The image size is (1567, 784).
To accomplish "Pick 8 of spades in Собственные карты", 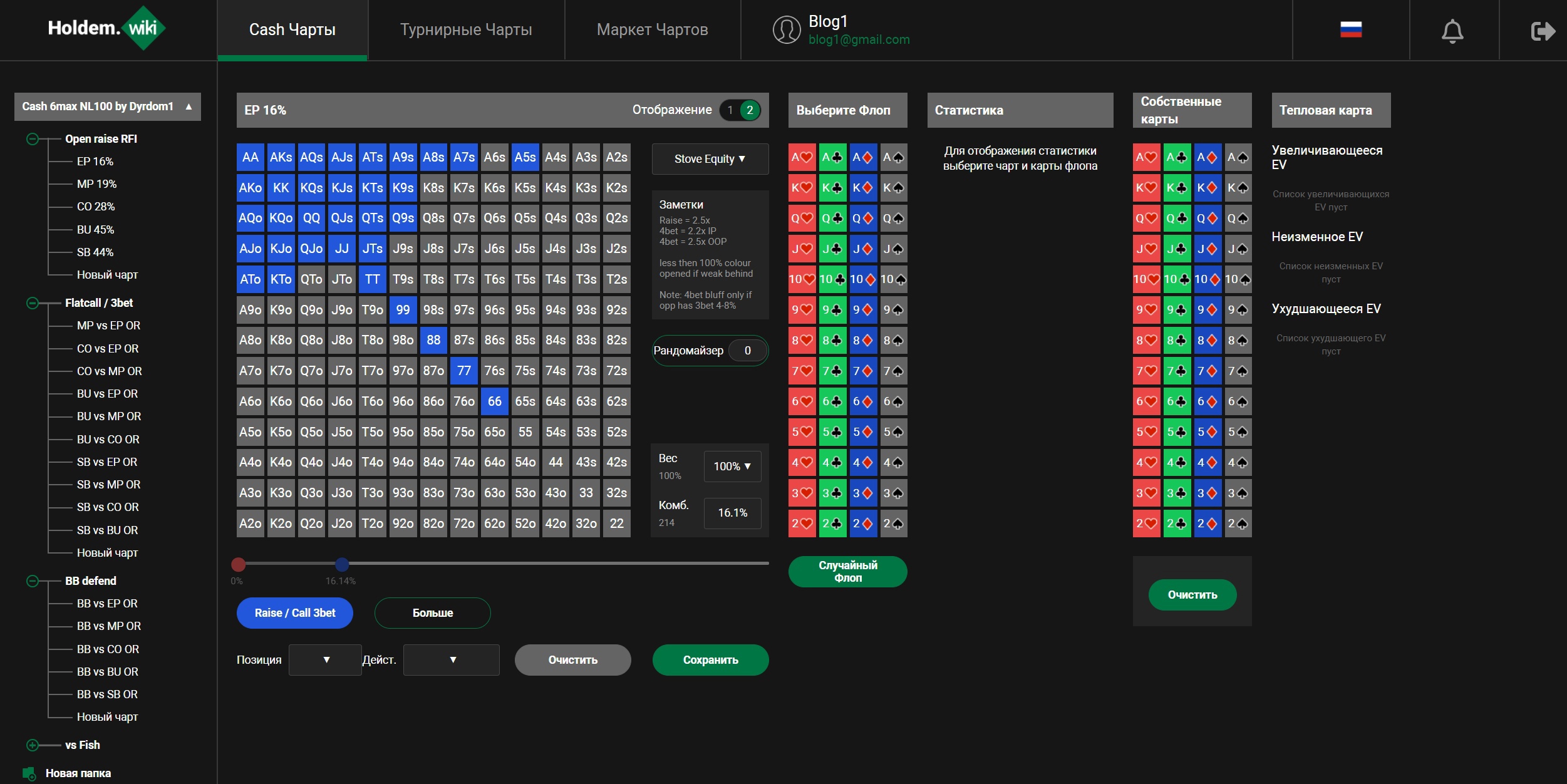I will 1238,340.
